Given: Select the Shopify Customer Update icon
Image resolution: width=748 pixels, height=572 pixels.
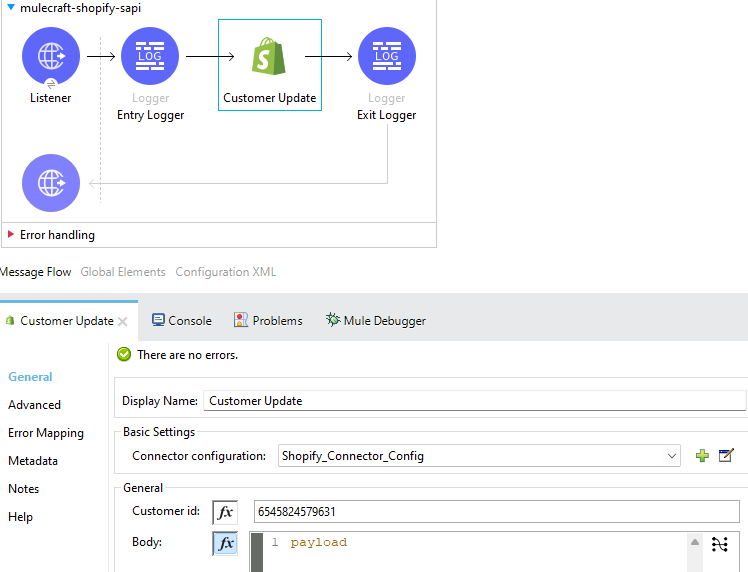Looking at the screenshot, I should point(269,57).
